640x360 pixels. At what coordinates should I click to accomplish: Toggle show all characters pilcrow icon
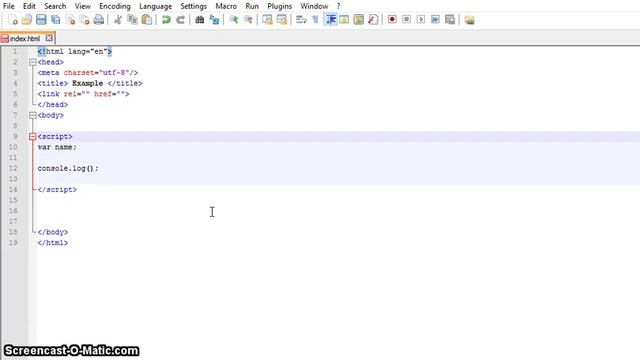pos(316,20)
